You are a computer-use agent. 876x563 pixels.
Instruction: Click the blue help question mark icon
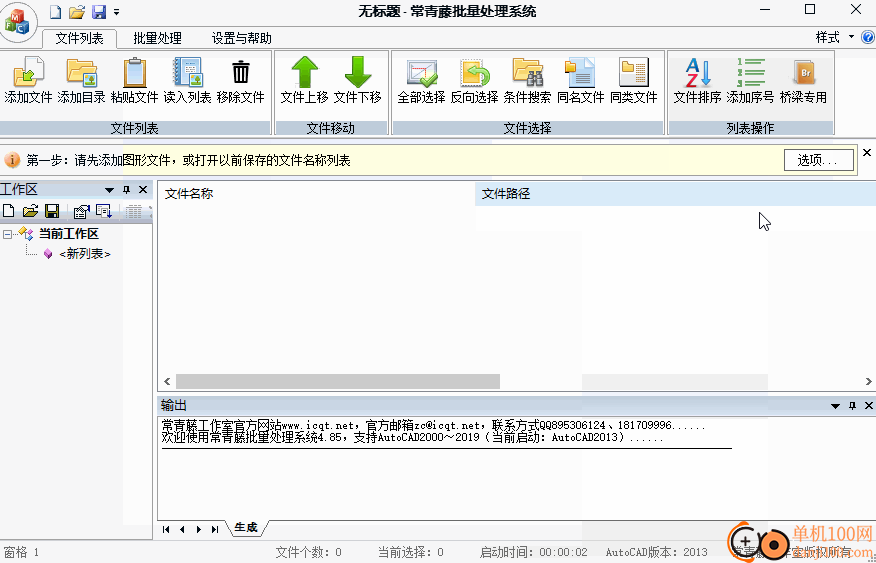coord(868,37)
